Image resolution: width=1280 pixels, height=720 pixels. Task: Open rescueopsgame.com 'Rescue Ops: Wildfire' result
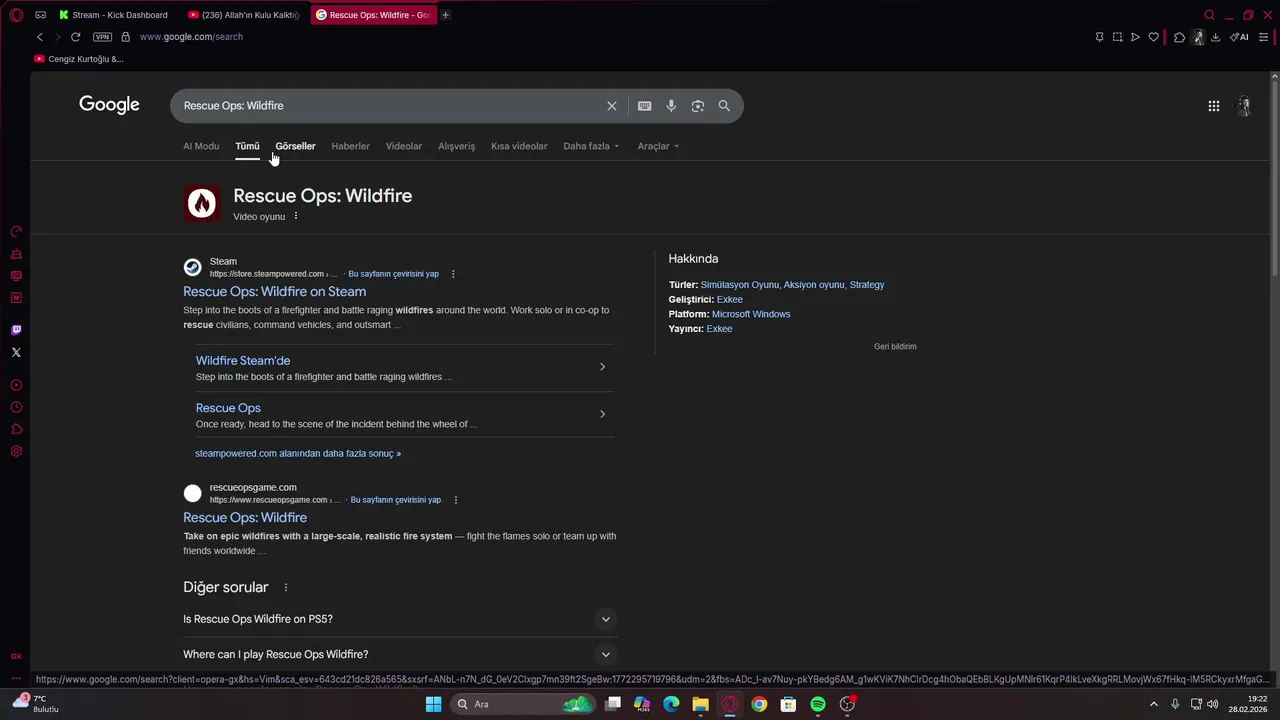point(245,518)
